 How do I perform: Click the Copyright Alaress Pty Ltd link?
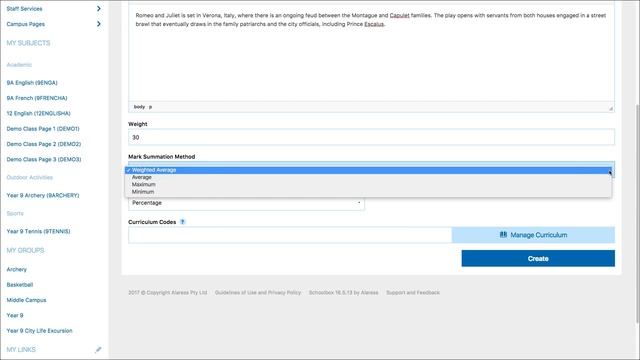168,293
